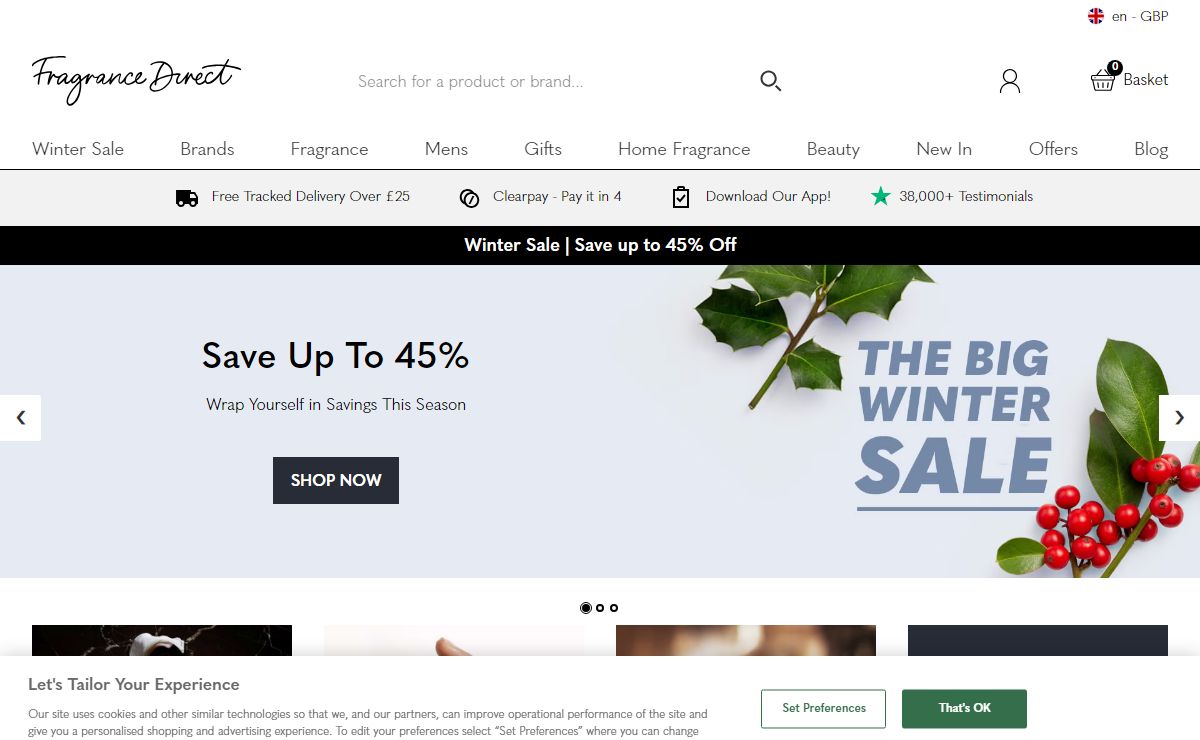Open the user account icon
The width and height of the screenshot is (1200, 740).
1010,81
